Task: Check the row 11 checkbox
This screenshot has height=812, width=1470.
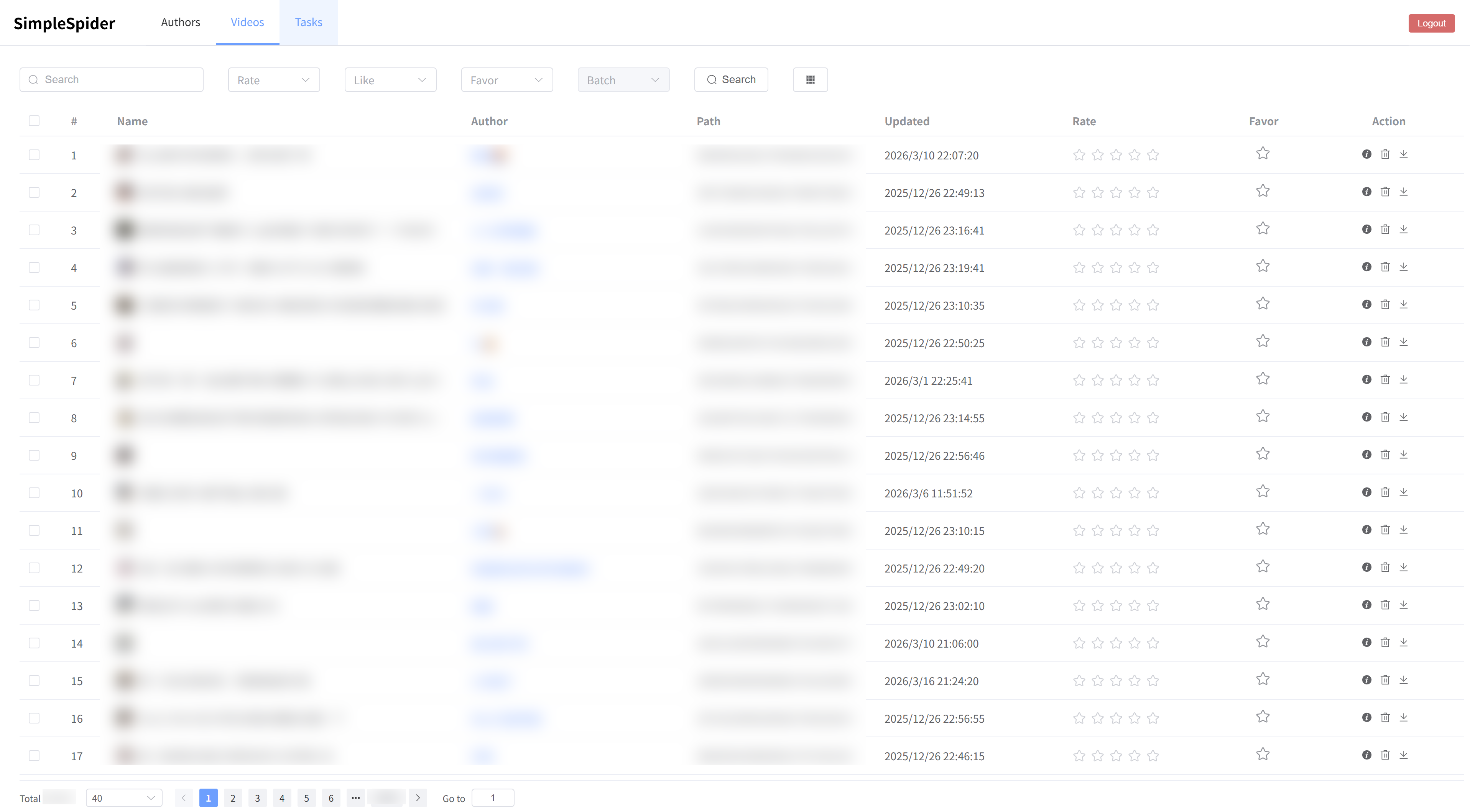Action: 34,531
